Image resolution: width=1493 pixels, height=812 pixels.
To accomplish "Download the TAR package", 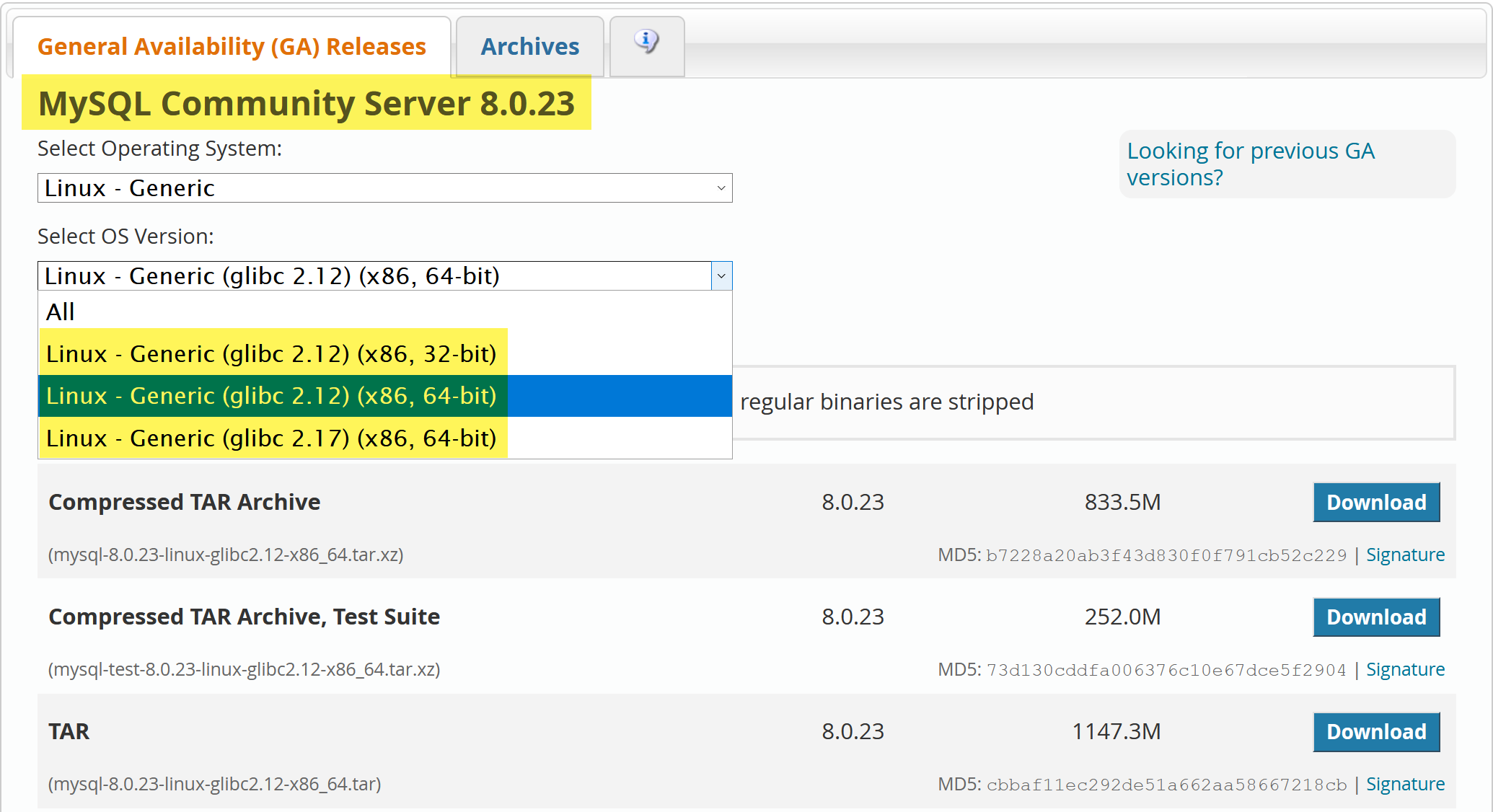I will (1375, 731).
